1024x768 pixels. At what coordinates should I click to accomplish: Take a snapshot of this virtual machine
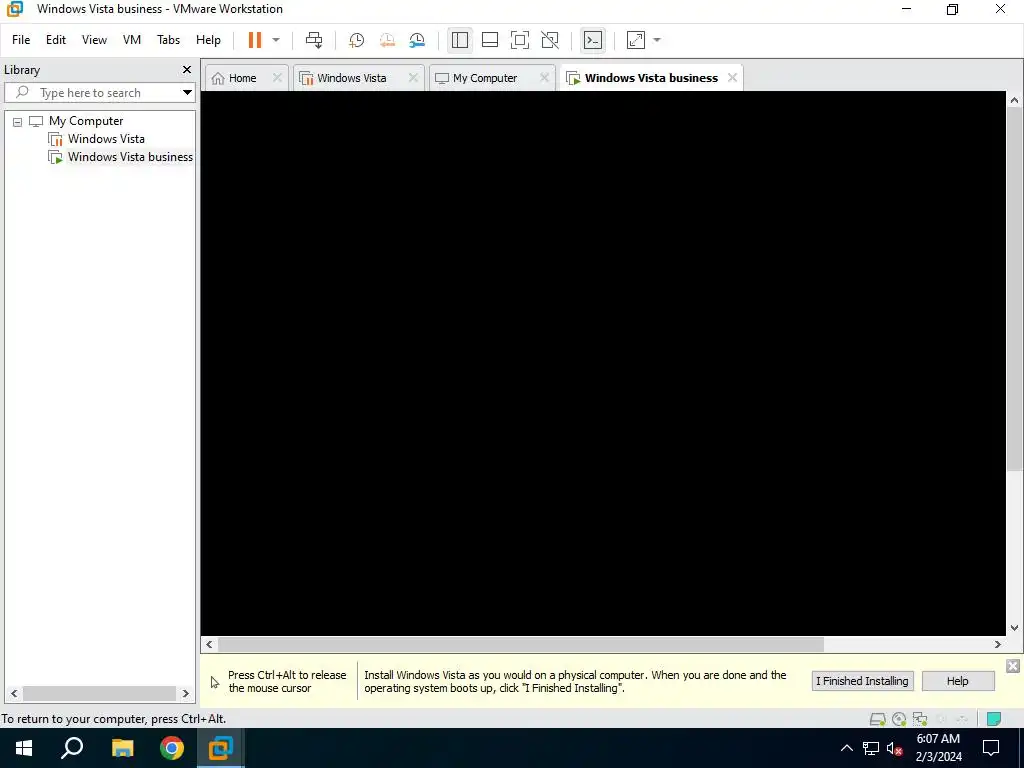(356, 40)
